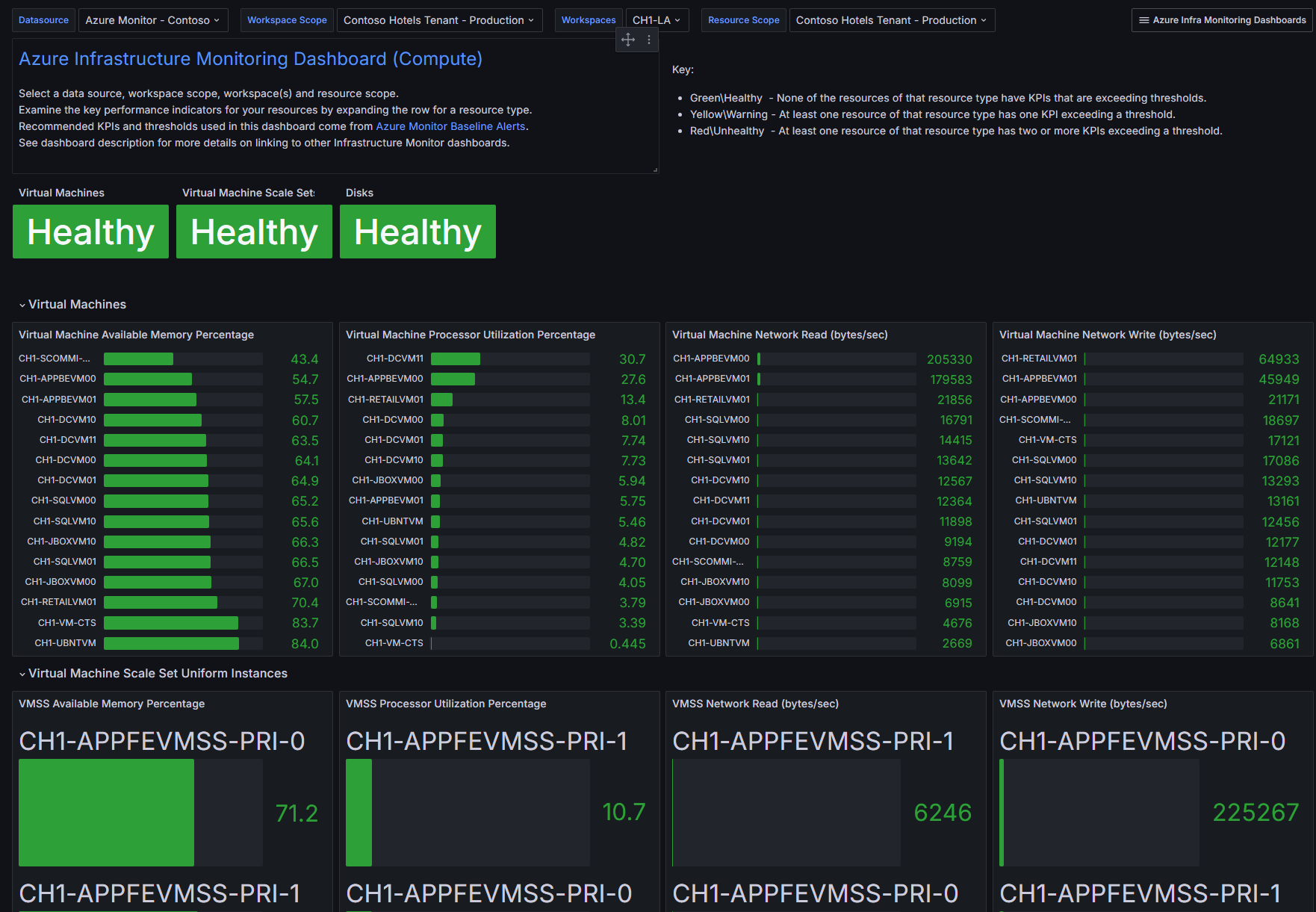Open Virtual Machine Network Read panel title
The height and width of the screenshot is (912, 1316).
coord(780,335)
